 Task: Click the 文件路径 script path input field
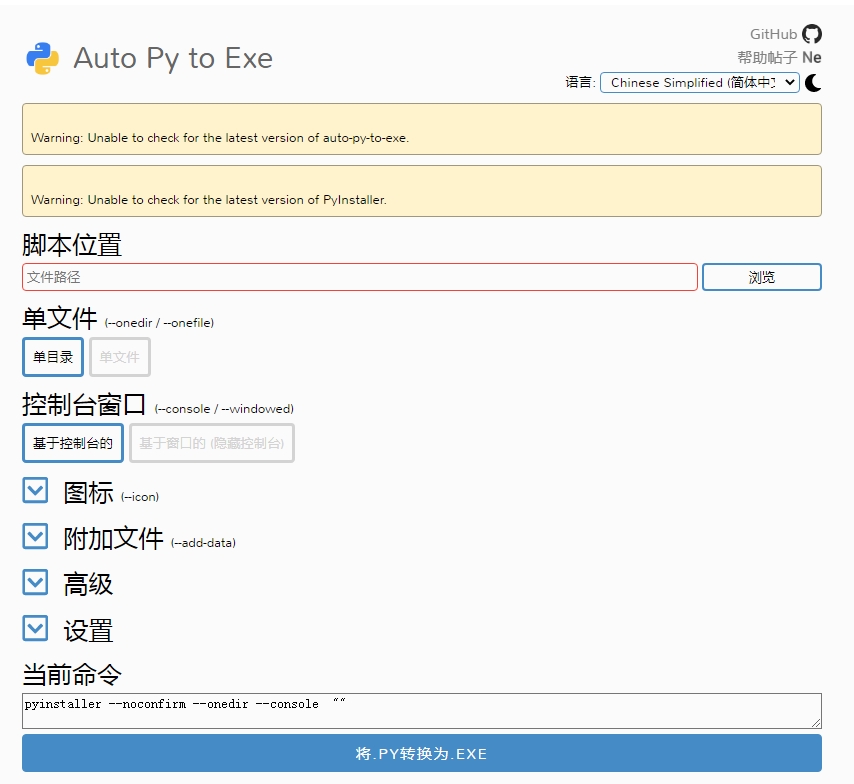(x=359, y=277)
